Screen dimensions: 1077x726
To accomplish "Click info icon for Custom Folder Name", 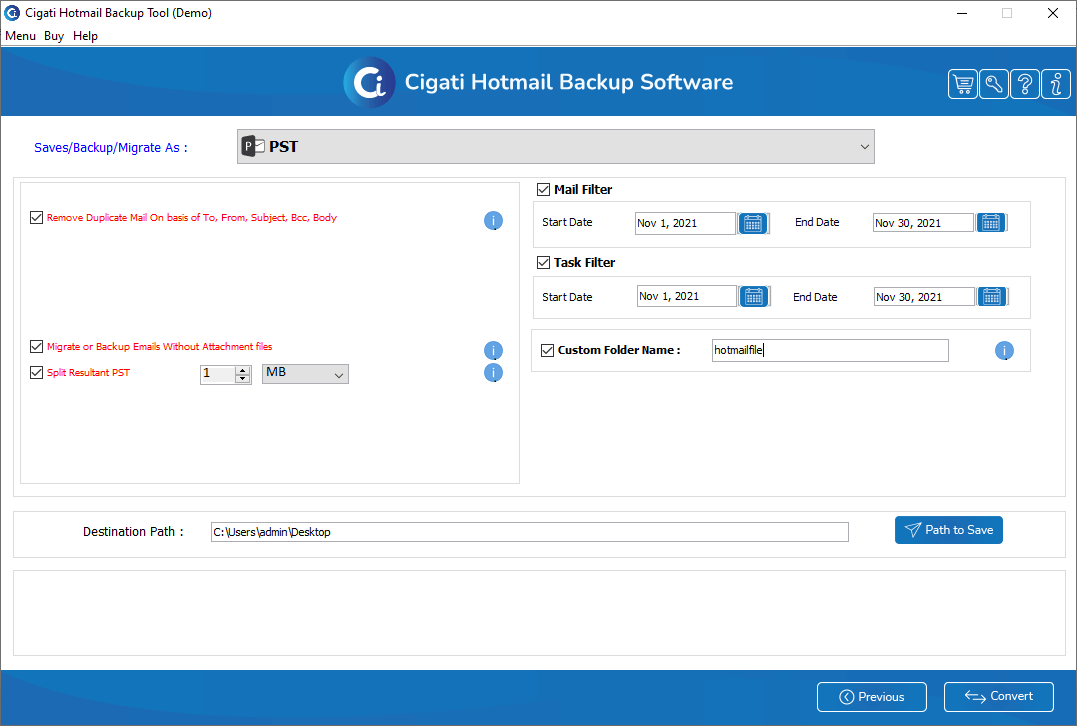I will 1004,351.
